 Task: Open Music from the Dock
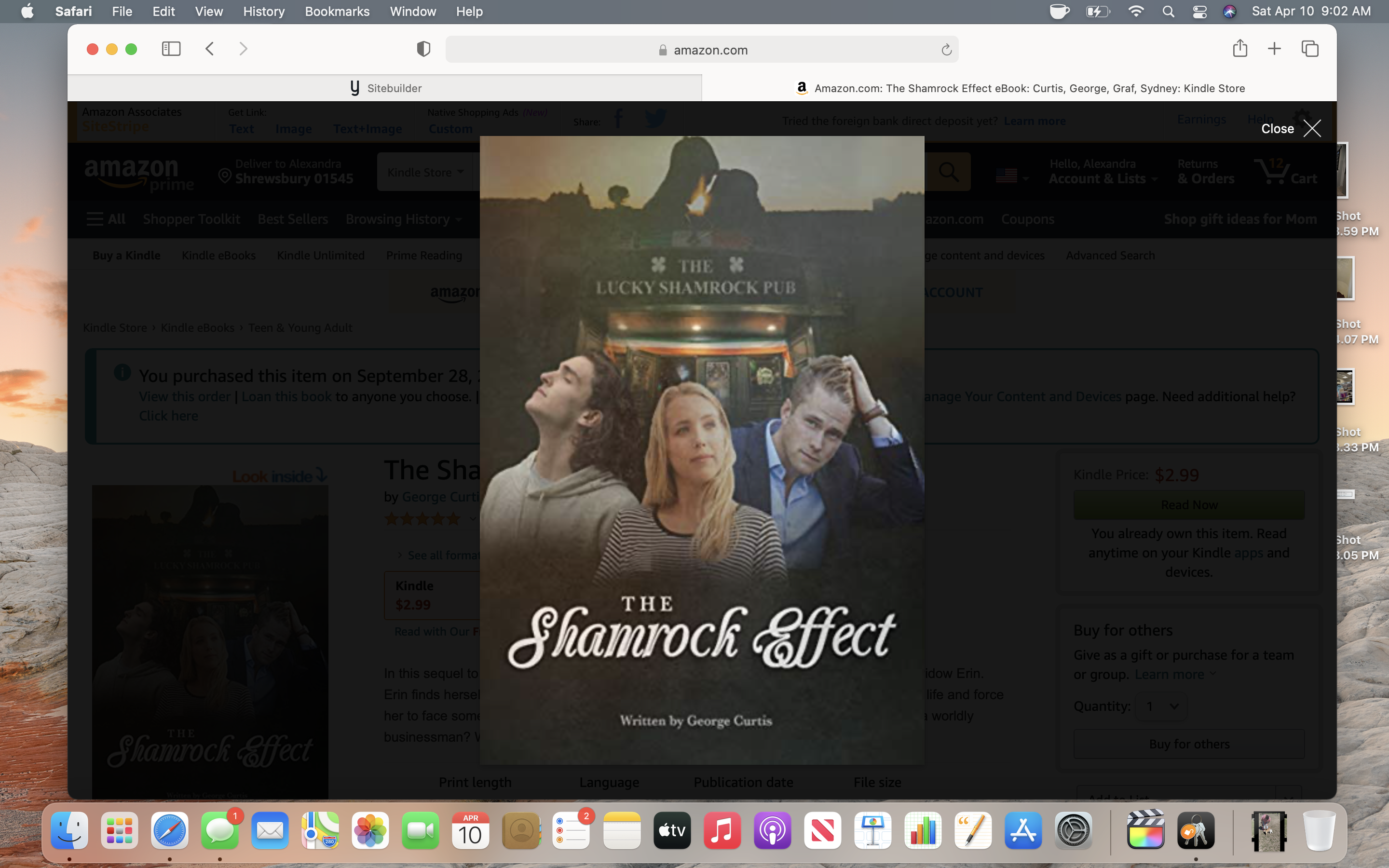[x=722, y=830]
